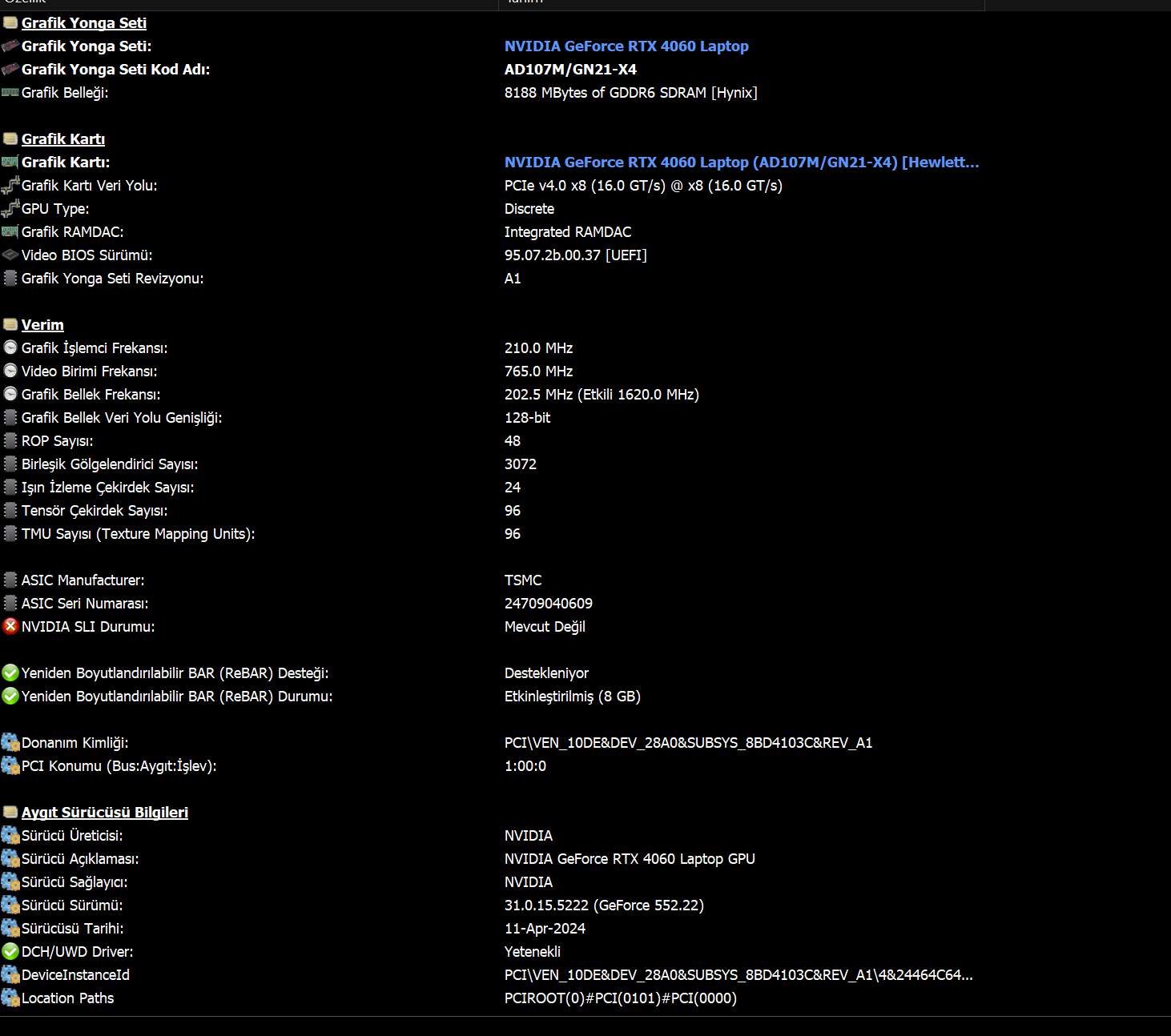Select the Grafik Bellek Veri Yolu Genişliği label

[x=122, y=418]
